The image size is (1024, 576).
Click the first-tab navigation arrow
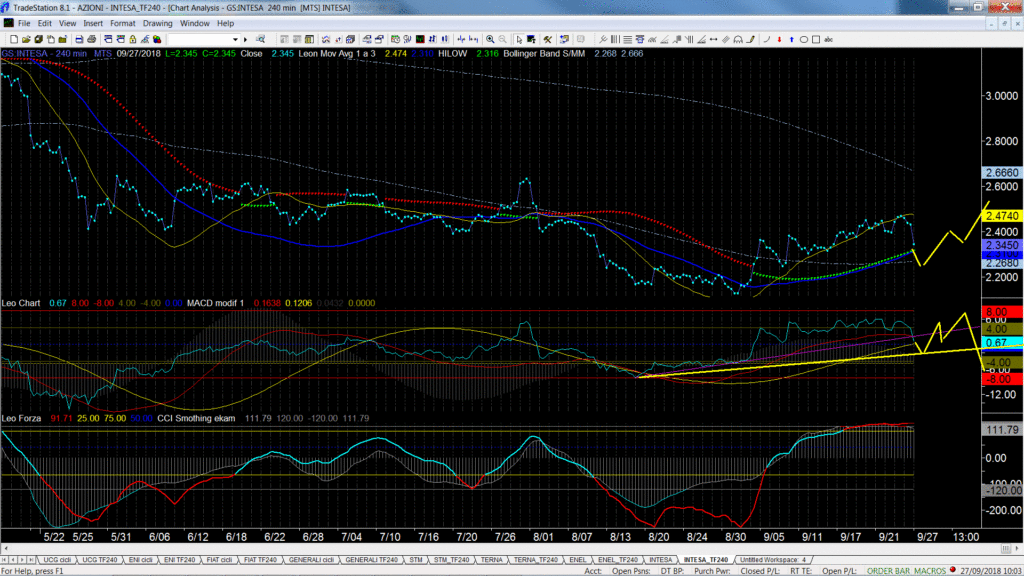coord(5,560)
